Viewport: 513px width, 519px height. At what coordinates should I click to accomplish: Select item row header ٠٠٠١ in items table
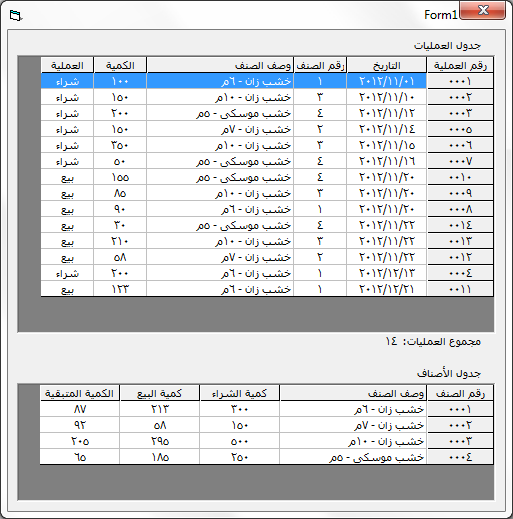click(460, 409)
